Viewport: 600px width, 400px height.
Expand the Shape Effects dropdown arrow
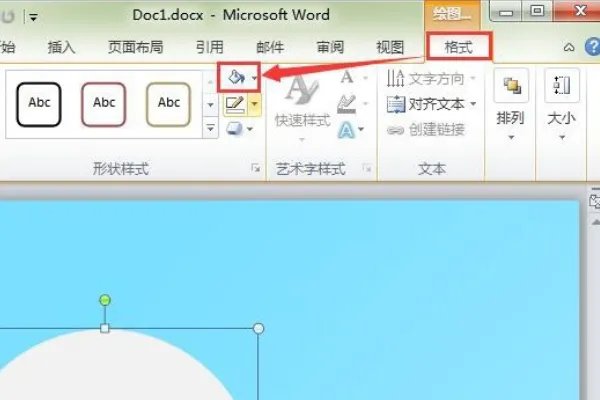pyautogui.click(x=250, y=129)
